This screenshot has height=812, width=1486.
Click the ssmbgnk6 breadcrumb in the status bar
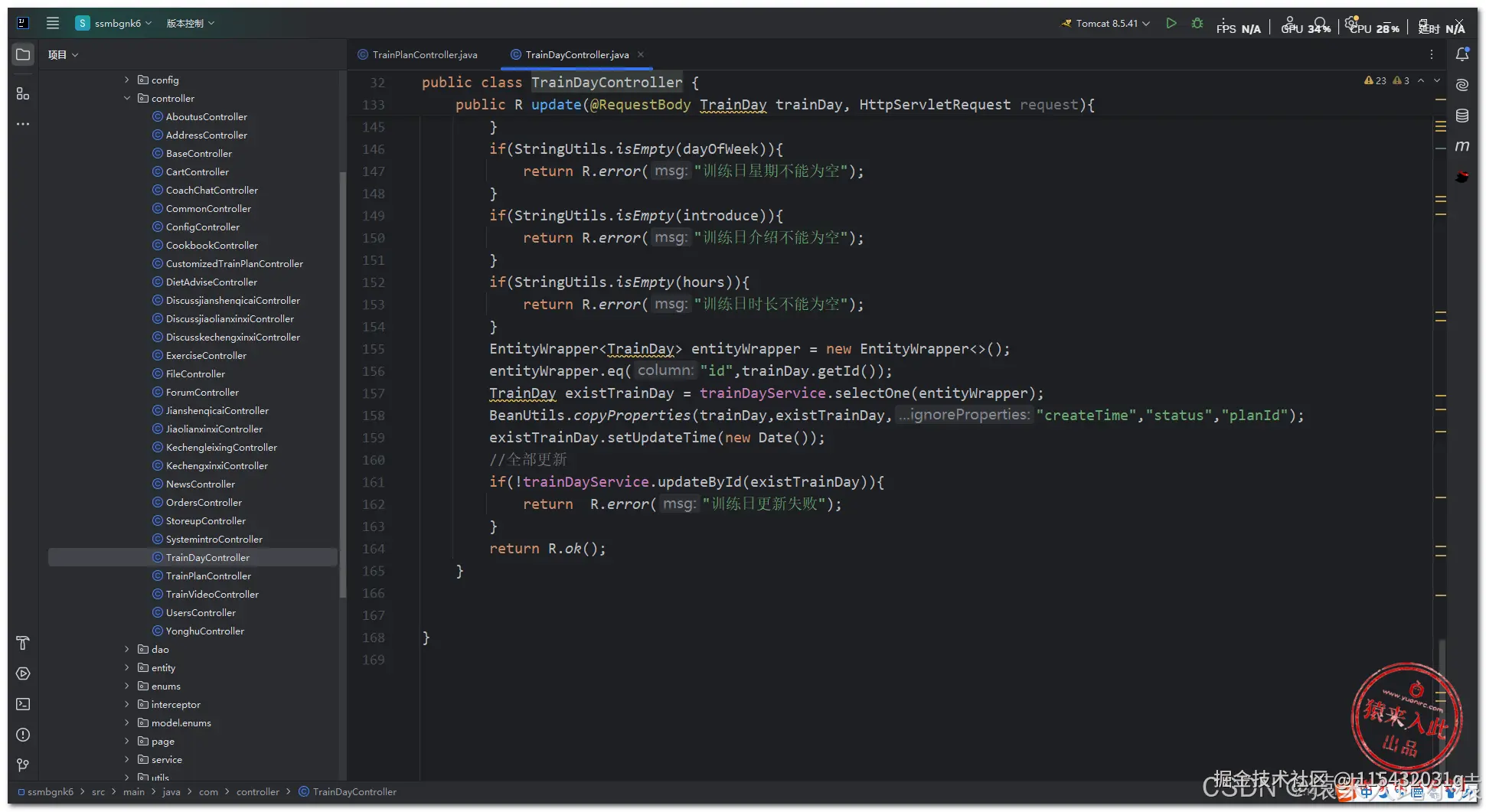(46, 791)
